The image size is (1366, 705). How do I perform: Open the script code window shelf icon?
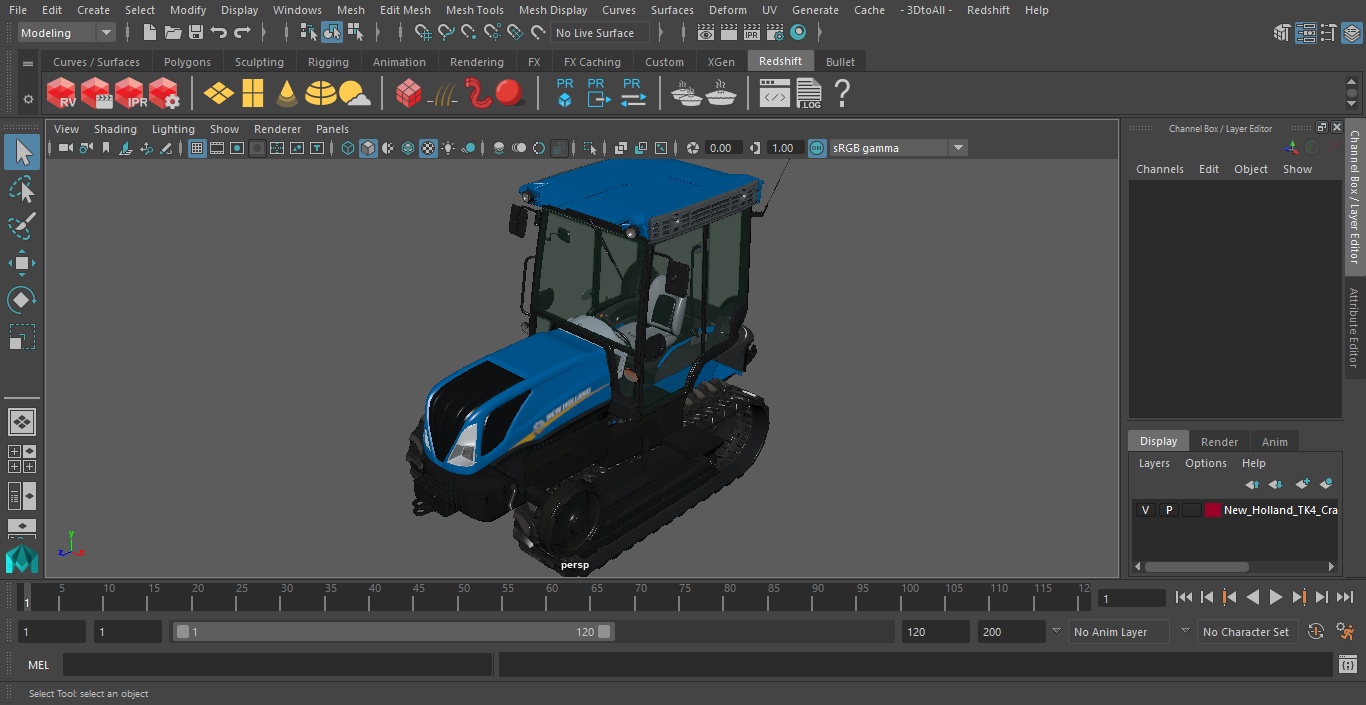[x=775, y=94]
